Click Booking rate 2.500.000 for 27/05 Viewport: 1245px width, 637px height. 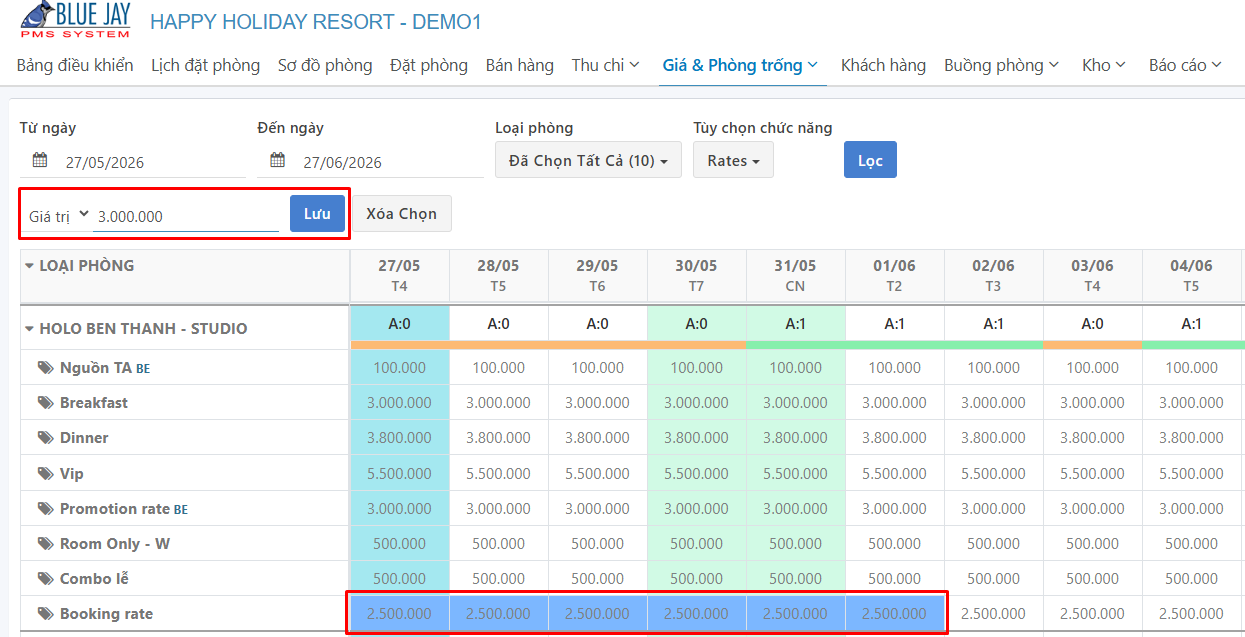tap(399, 613)
